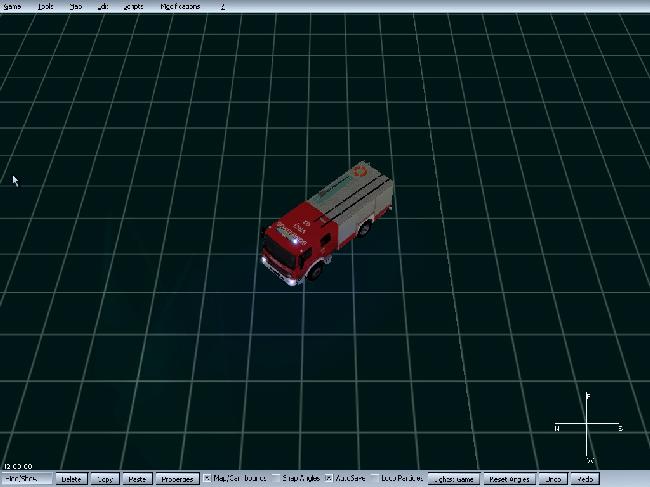Open the Map menu
This screenshot has width=650, height=487.
click(x=75, y=7)
